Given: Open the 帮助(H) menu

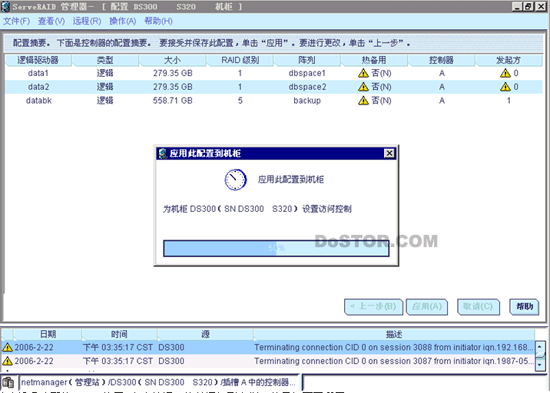Looking at the screenshot, I should pyautogui.click(x=158, y=21).
